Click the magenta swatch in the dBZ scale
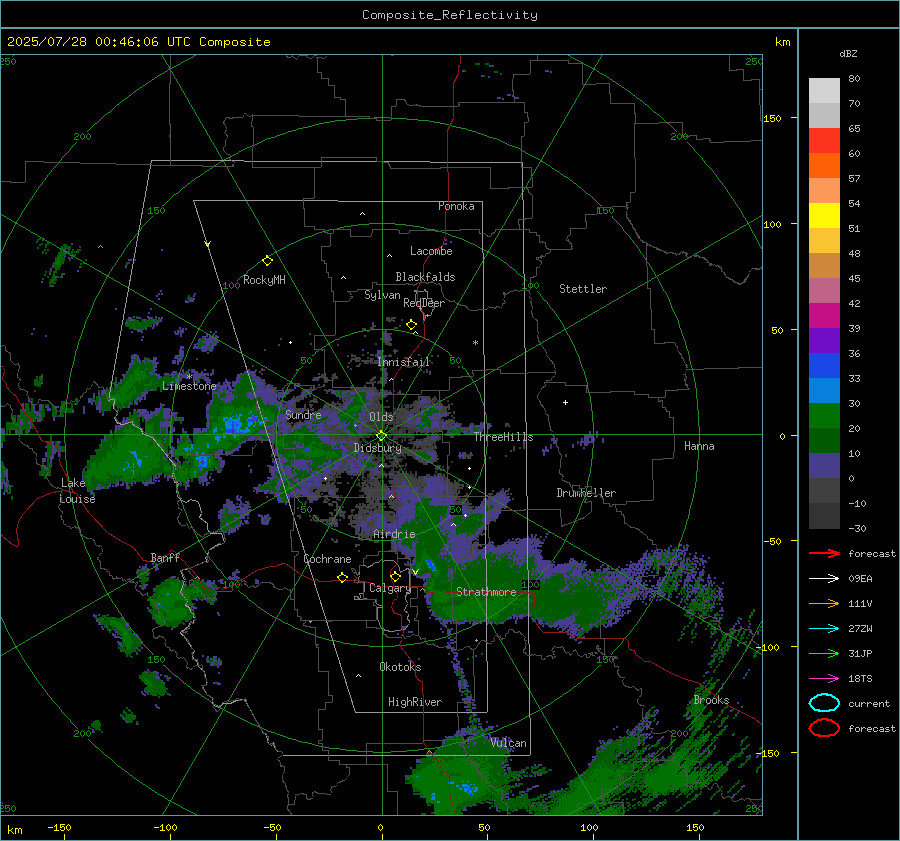Image resolution: width=900 pixels, height=841 pixels. click(x=824, y=316)
